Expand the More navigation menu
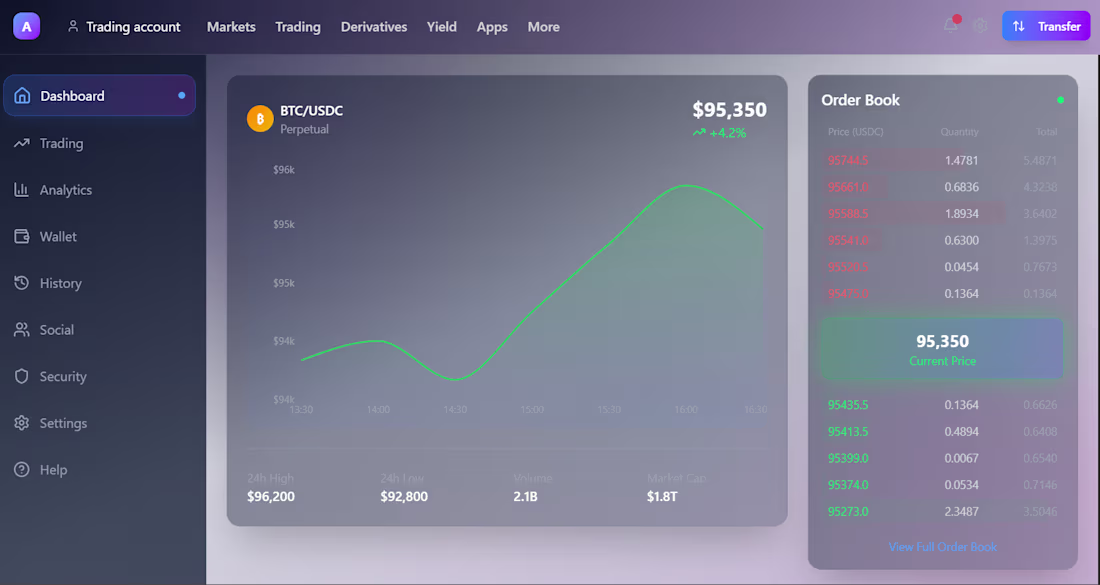Viewport: 1100px width, 585px height. [543, 27]
